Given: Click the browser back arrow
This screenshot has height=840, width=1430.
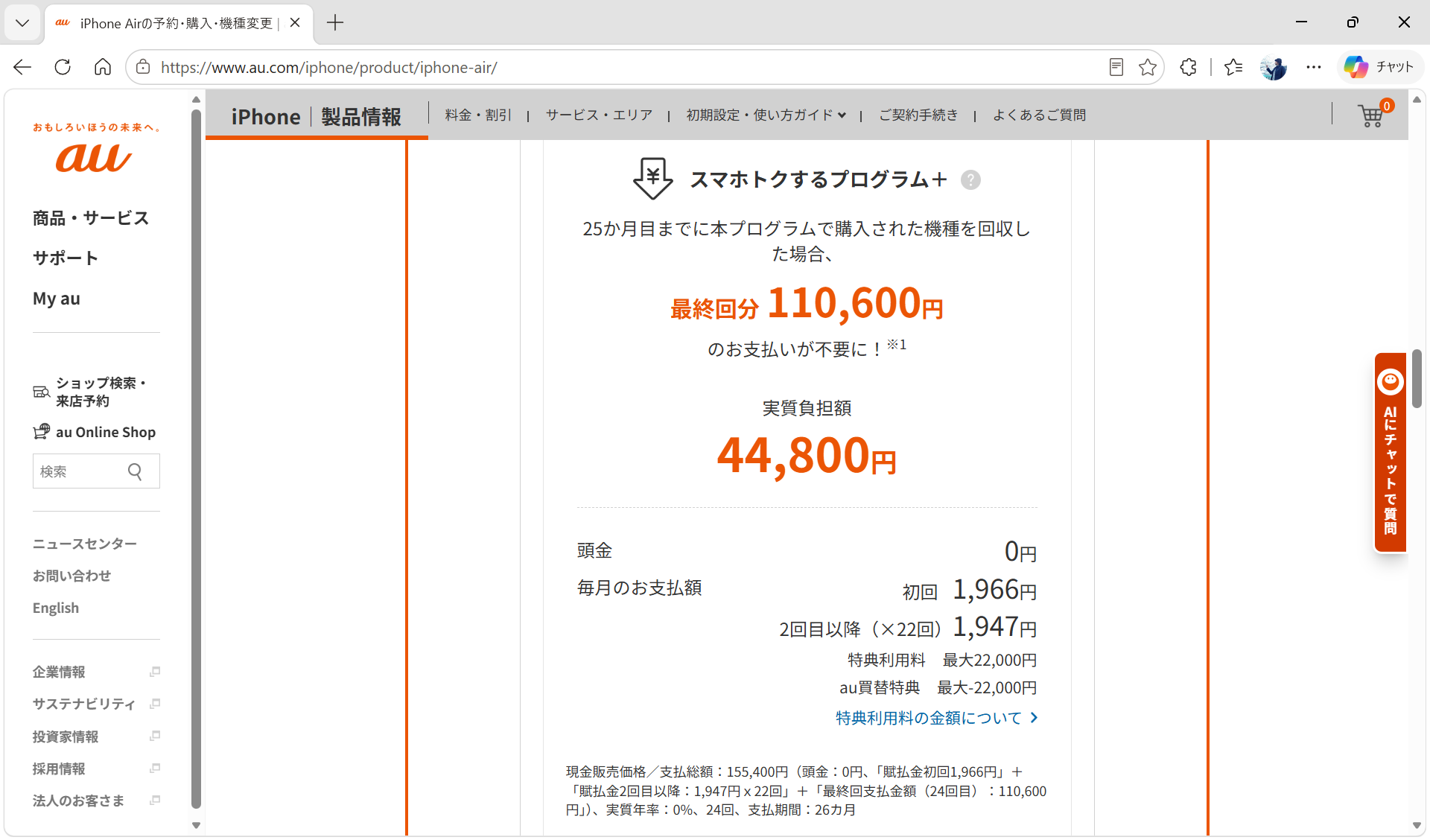Looking at the screenshot, I should point(22,67).
